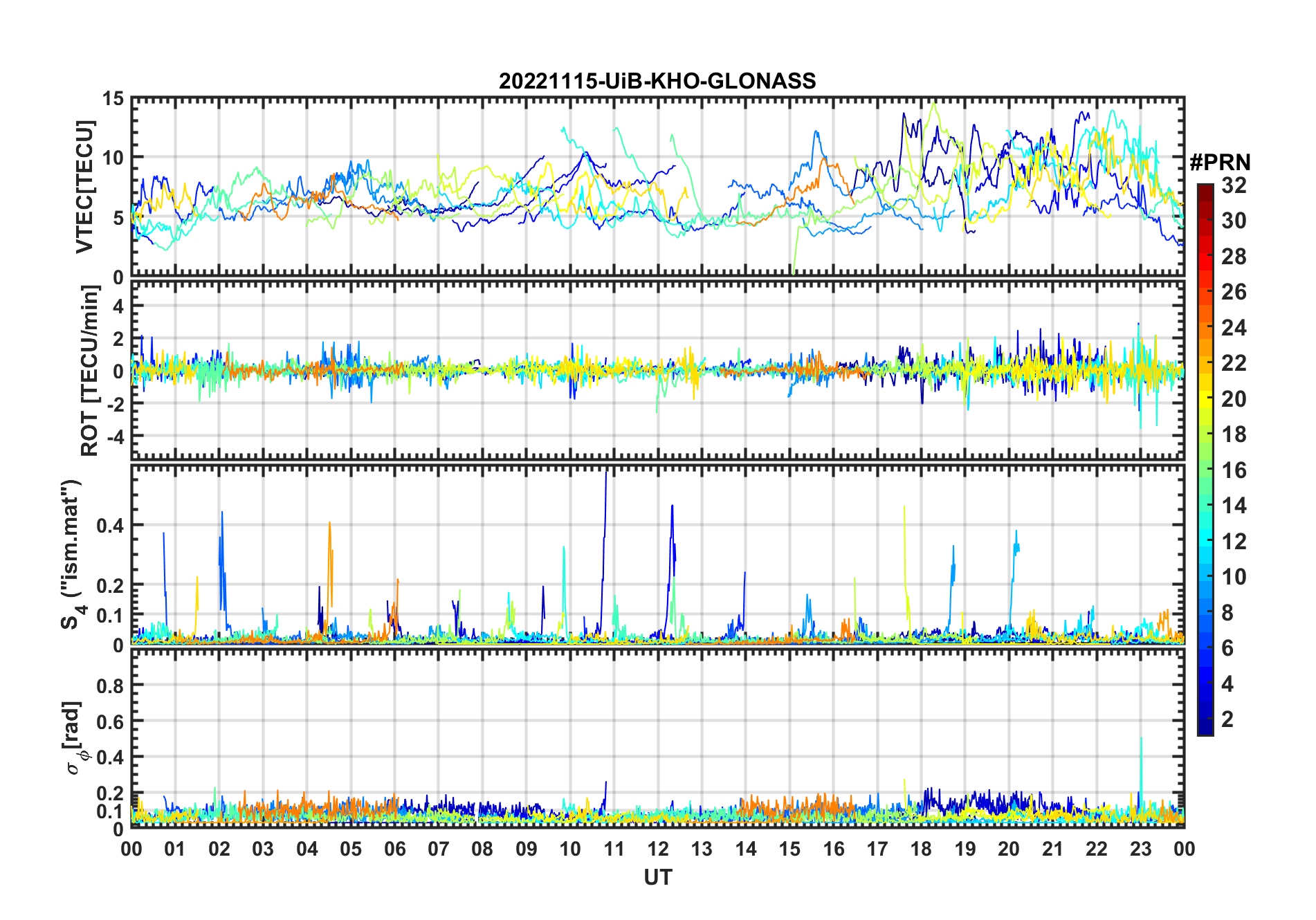This screenshot has width=1316, height=920.
Task: Click the UT x-axis label
Action: click(657, 877)
